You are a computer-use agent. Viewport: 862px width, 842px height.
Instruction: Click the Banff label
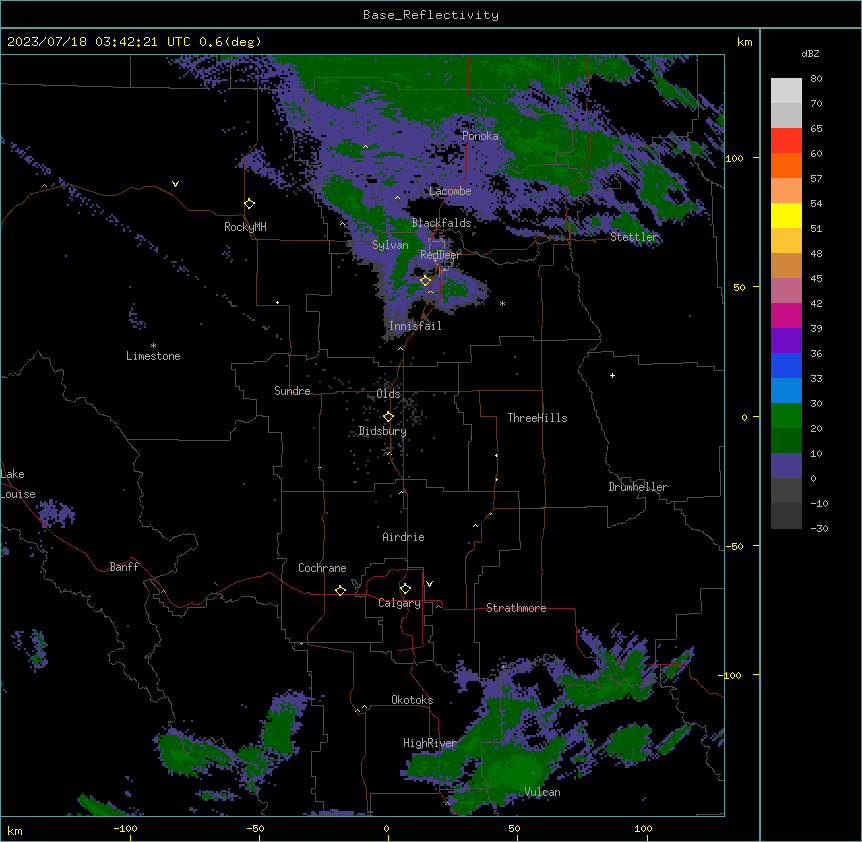point(124,567)
